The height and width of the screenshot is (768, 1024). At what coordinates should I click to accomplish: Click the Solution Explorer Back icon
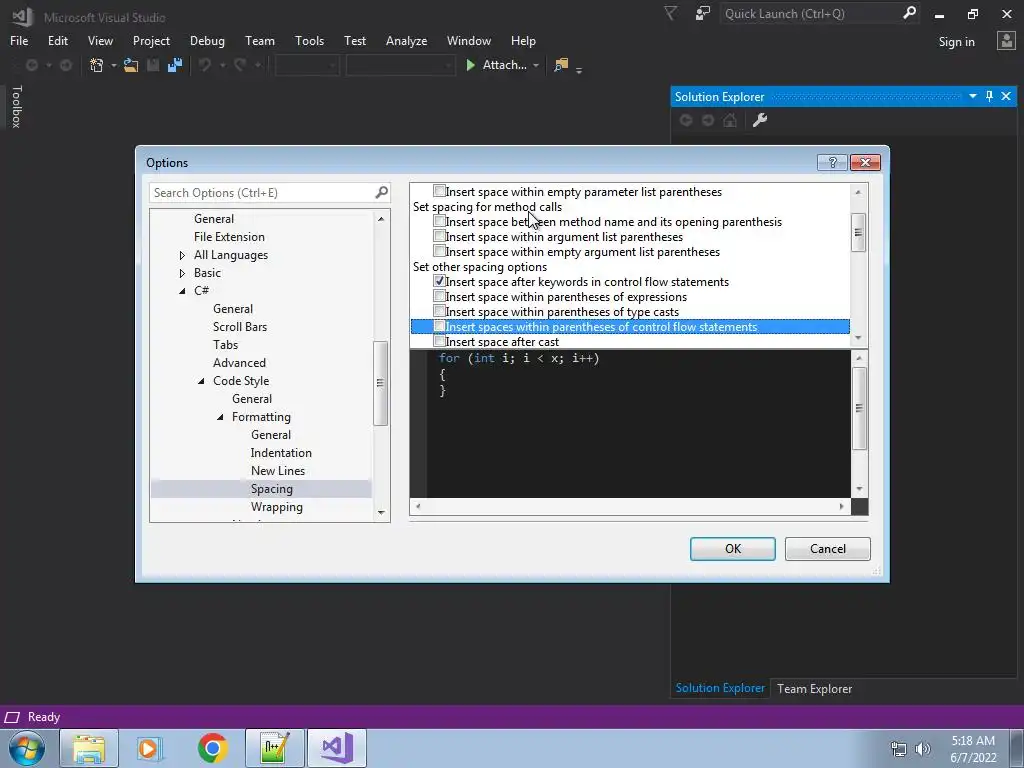coord(686,120)
